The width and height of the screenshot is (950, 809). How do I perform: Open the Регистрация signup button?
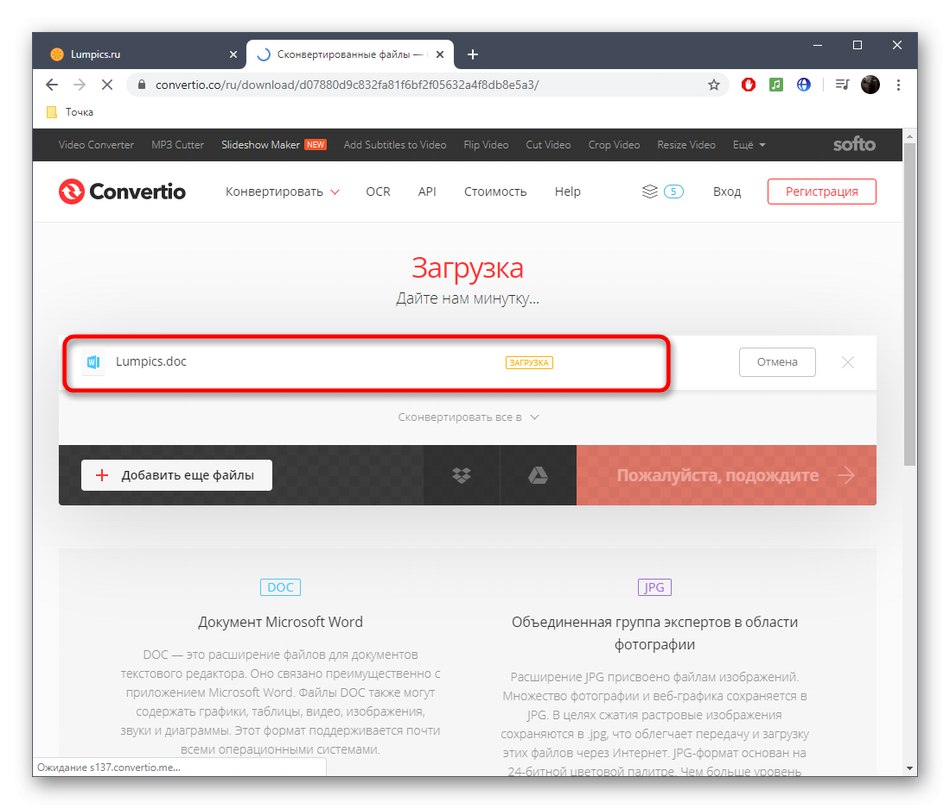point(821,191)
